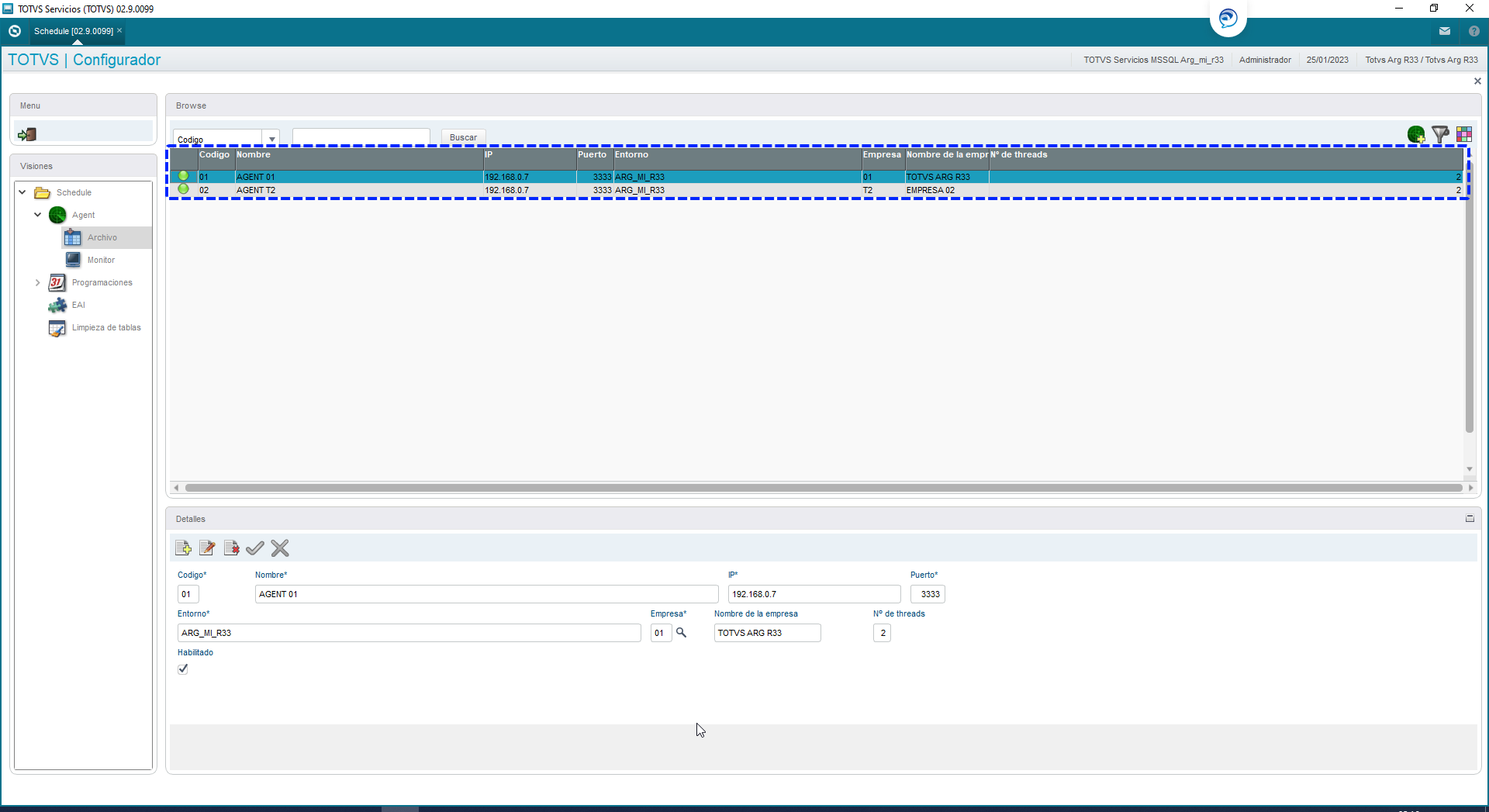Click the green status dot of AGENT 01
Viewport: 1489px width, 812px height.
point(184,176)
